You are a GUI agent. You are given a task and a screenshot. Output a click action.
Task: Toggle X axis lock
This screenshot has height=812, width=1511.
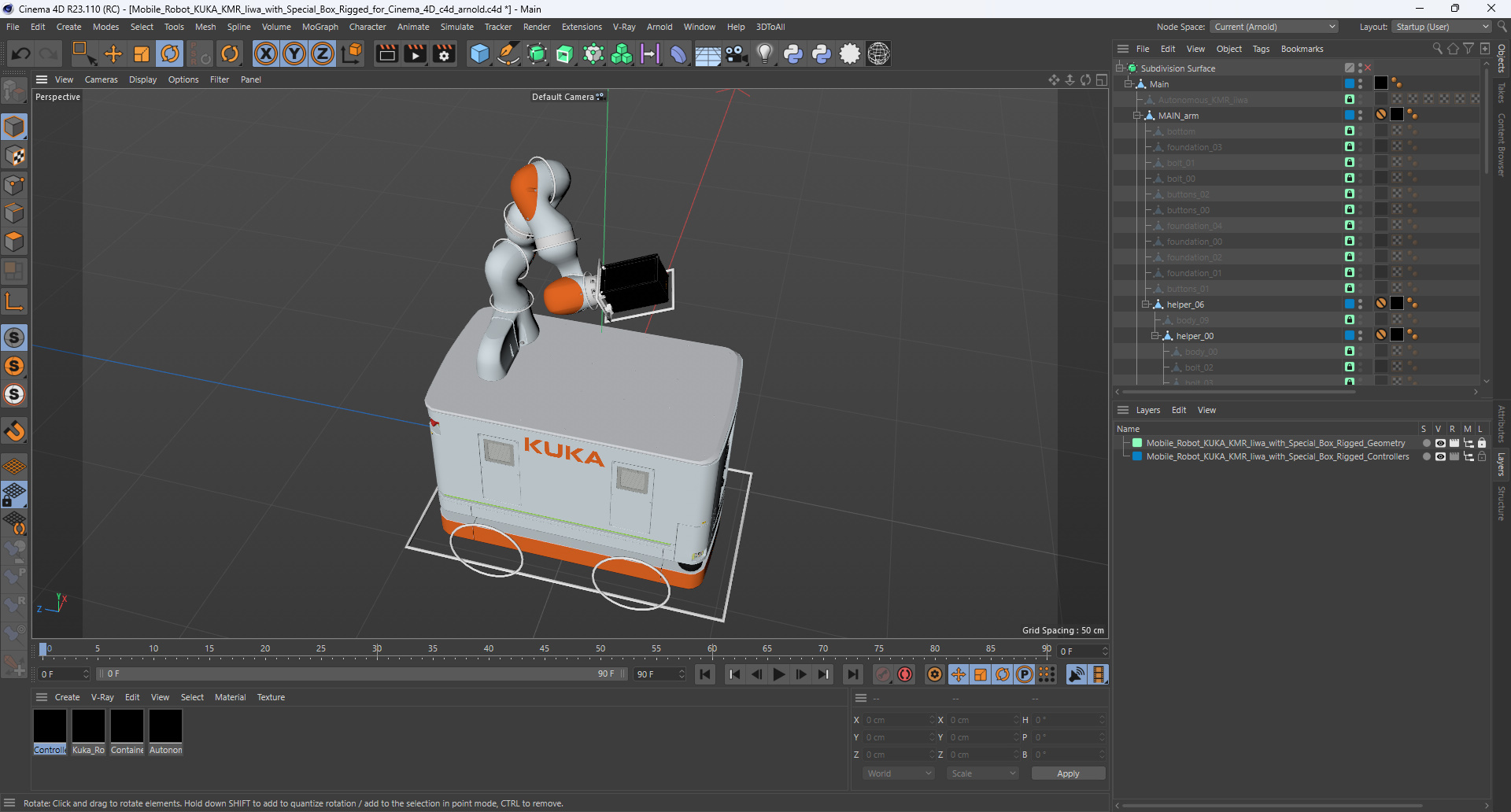[266, 54]
